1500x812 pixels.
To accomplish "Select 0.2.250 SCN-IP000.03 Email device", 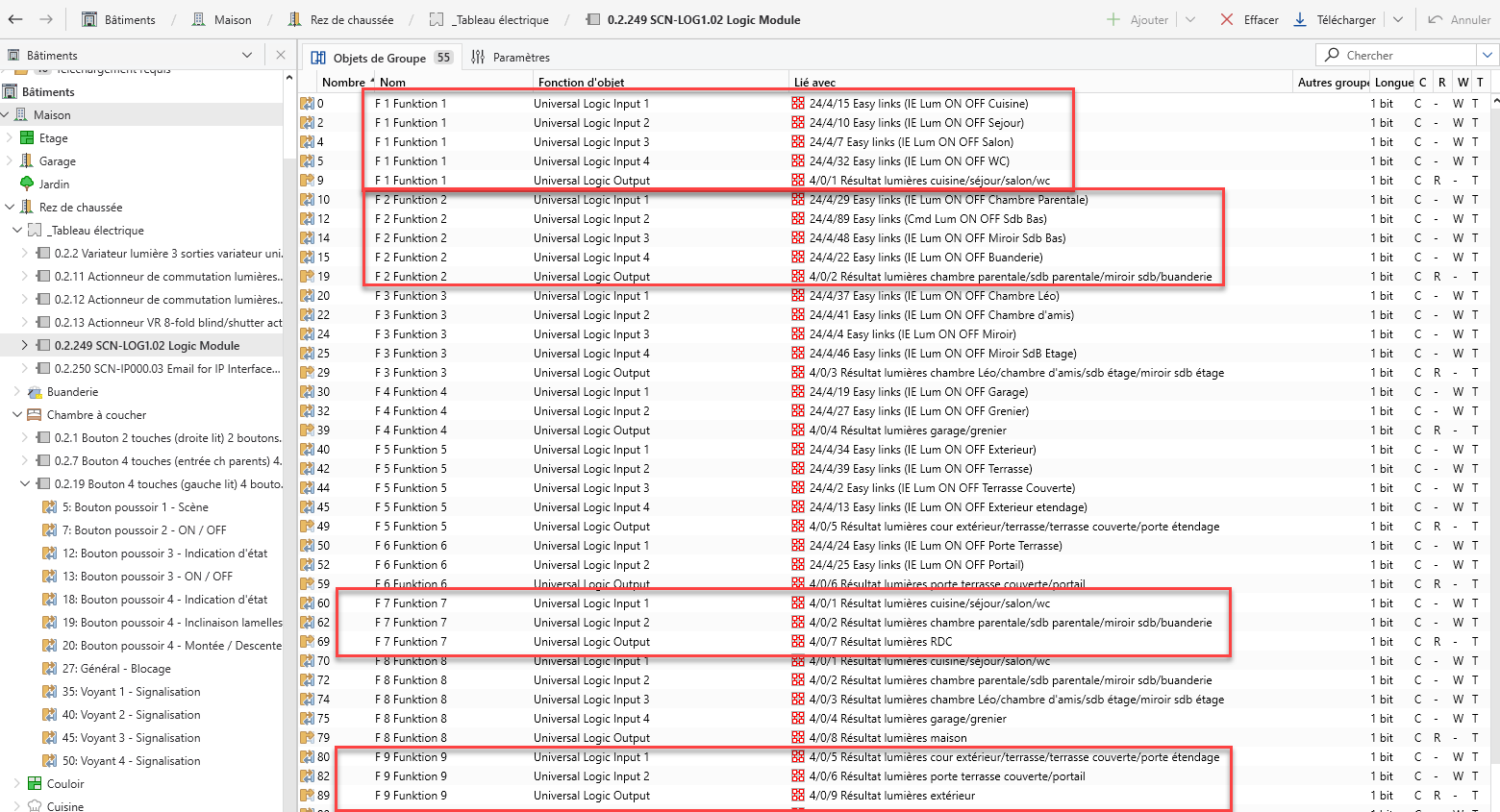I will point(168,369).
